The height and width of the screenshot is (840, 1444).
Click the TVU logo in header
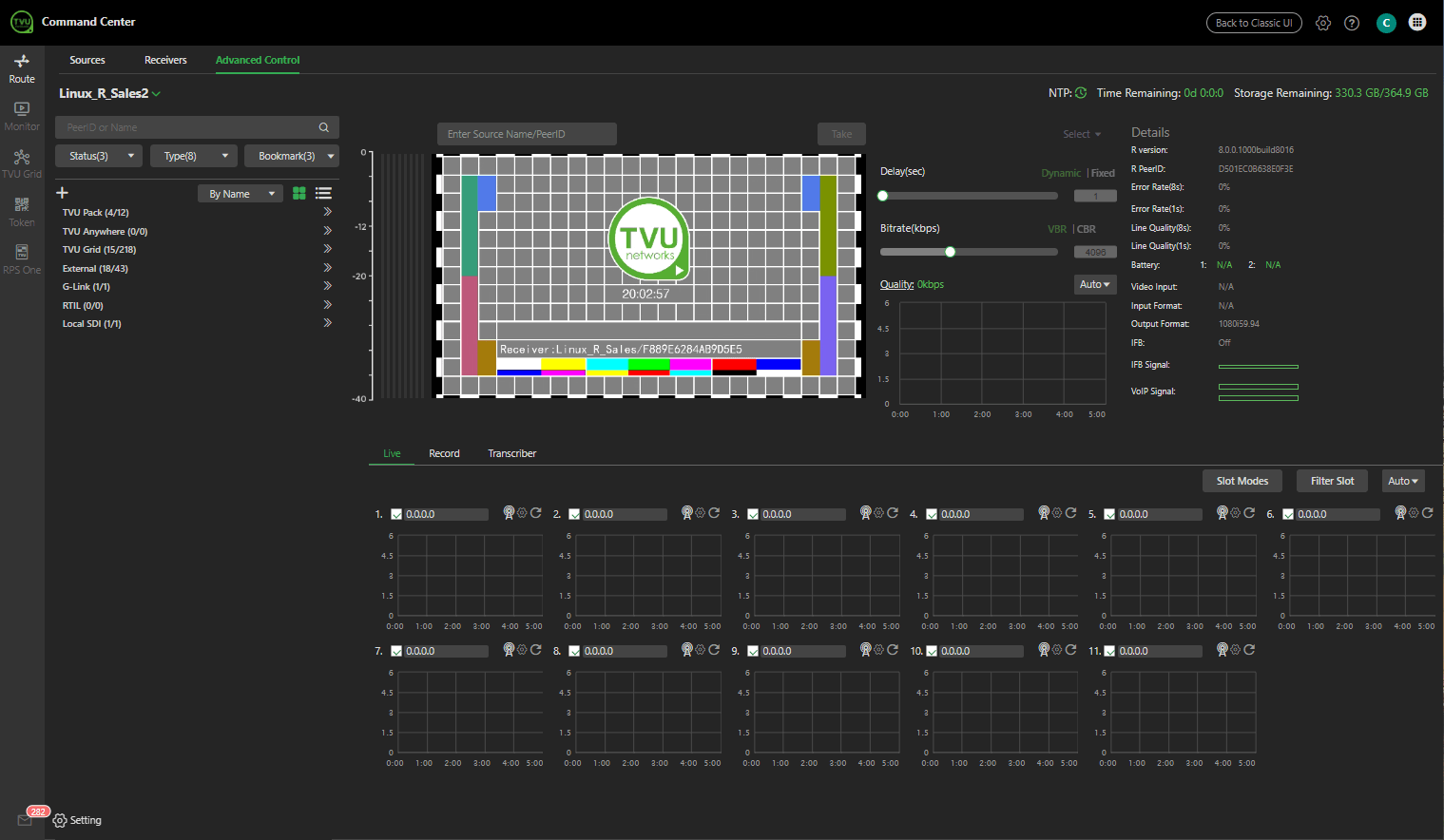21,22
